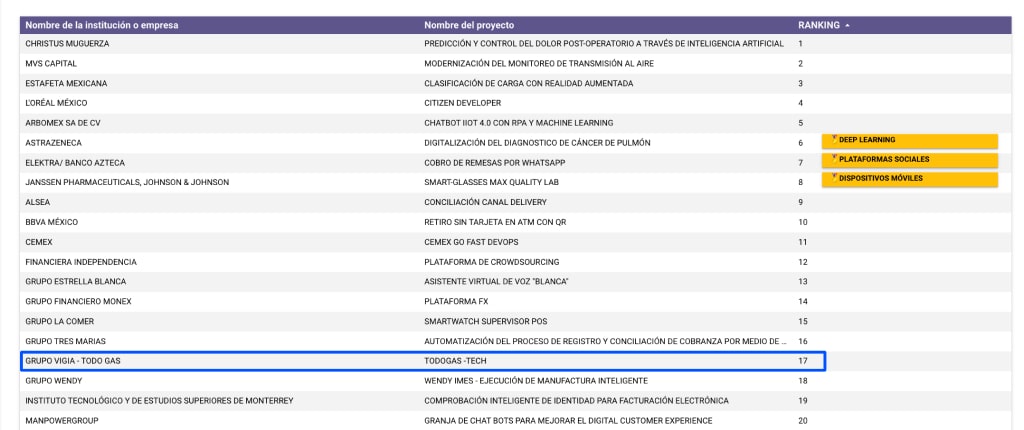Sort by Nombre del proyecto column header

pos(468,25)
